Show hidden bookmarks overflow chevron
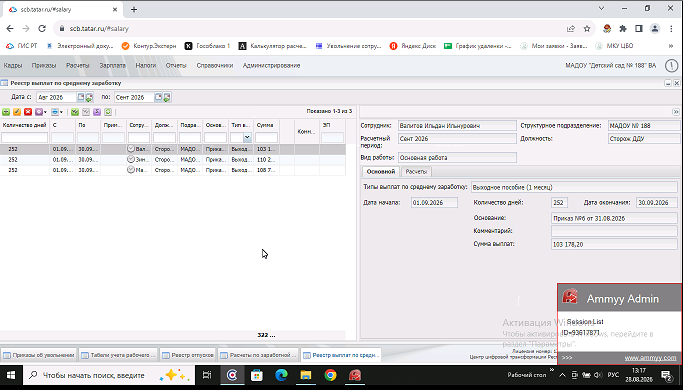 click(671, 46)
